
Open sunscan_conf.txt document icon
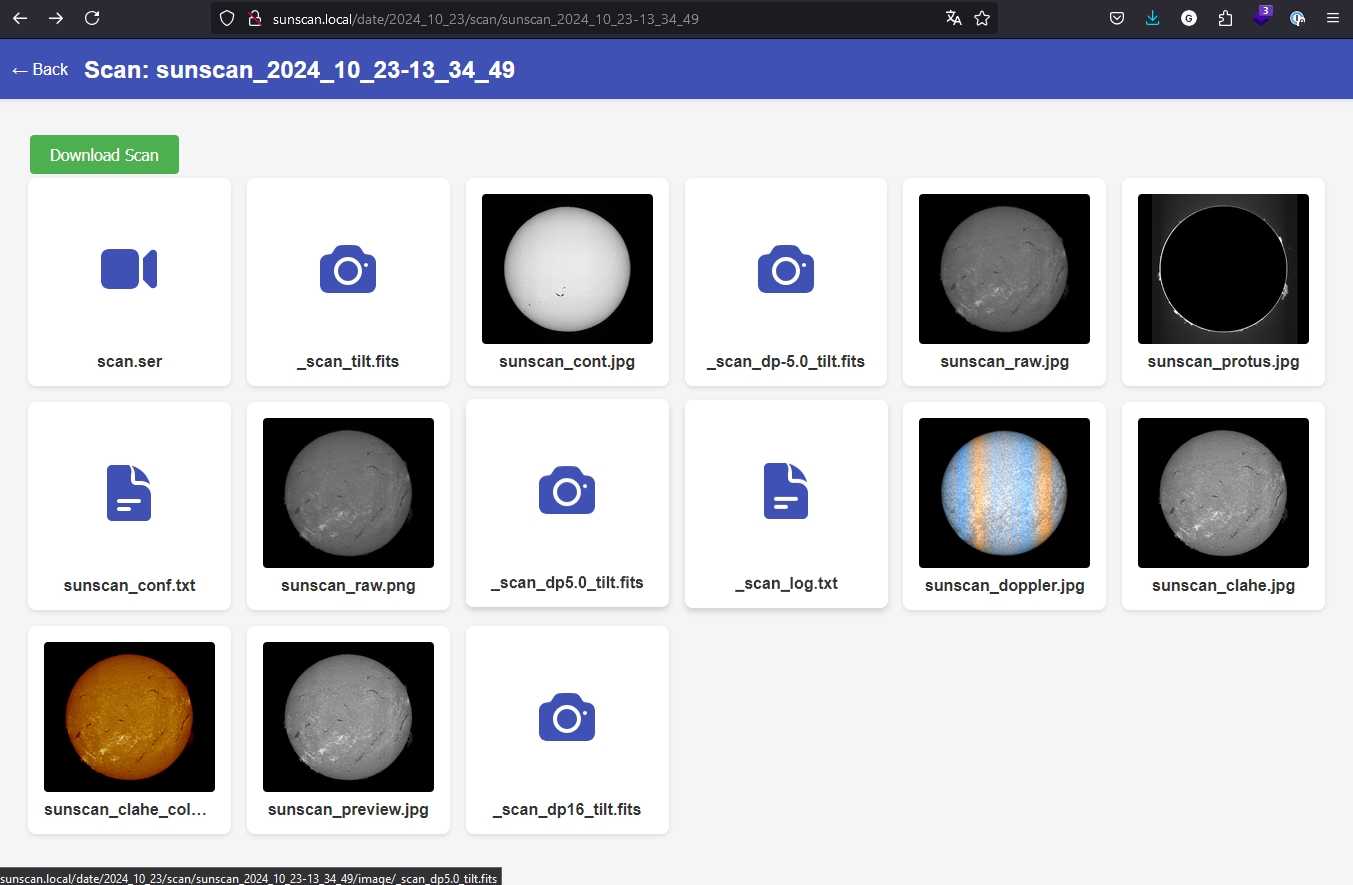(x=129, y=493)
